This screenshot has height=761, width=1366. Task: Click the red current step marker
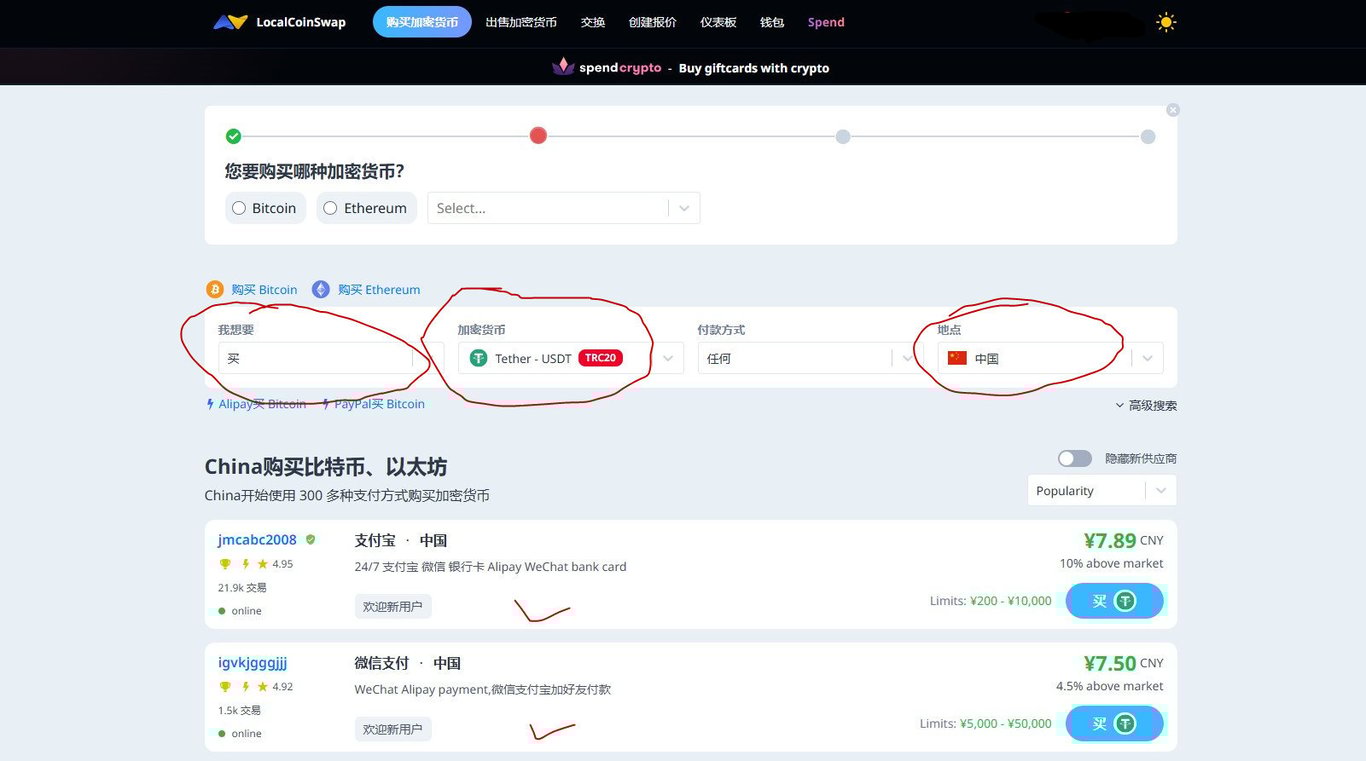click(538, 135)
